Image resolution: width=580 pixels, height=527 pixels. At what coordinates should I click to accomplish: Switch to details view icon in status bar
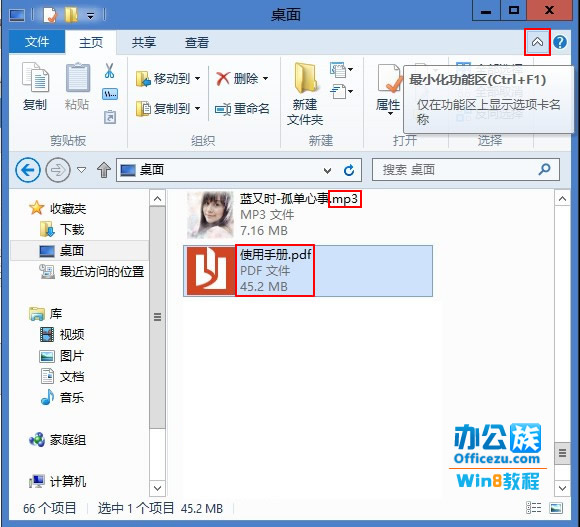(x=533, y=508)
